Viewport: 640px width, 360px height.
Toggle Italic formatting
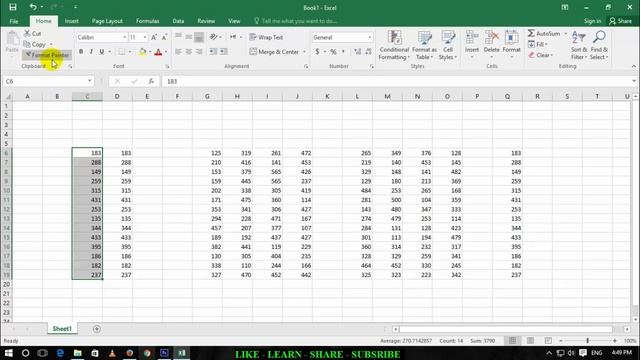click(91, 51)
